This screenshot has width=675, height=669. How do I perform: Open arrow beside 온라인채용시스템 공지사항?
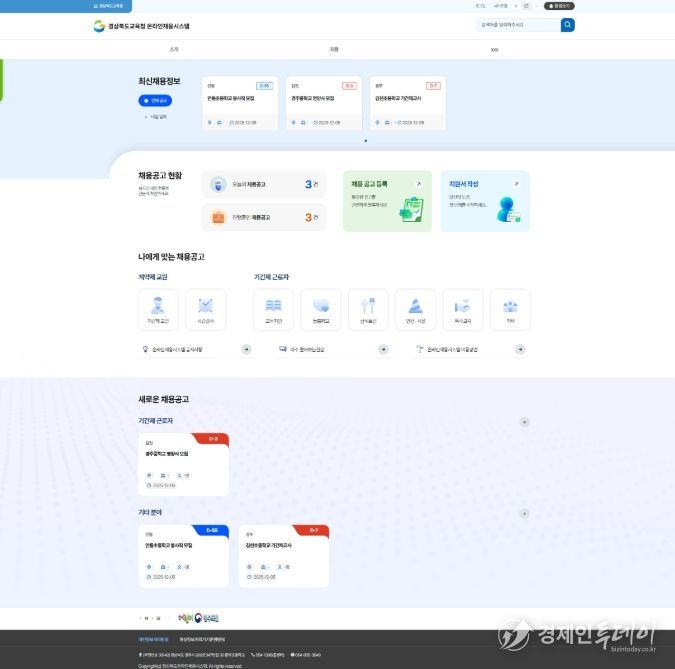(246, 349)
